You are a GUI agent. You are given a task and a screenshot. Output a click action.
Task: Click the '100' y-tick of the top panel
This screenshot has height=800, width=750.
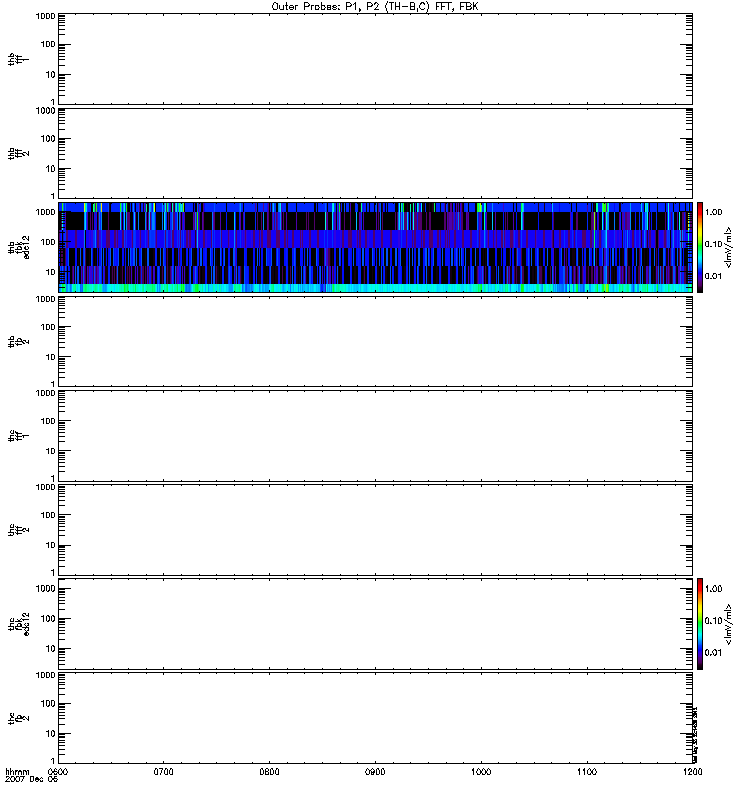(48, 44)
